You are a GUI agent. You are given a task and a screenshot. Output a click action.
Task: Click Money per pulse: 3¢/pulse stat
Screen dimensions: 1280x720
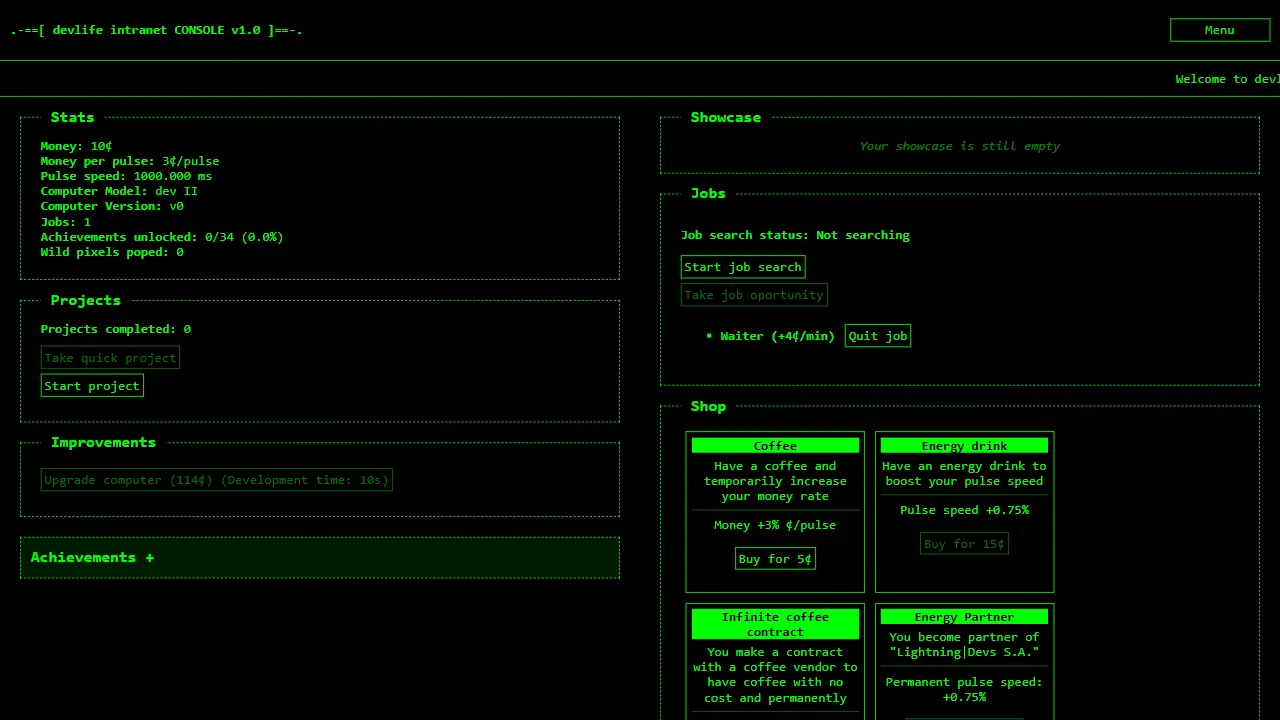click(x=130, y=161)
